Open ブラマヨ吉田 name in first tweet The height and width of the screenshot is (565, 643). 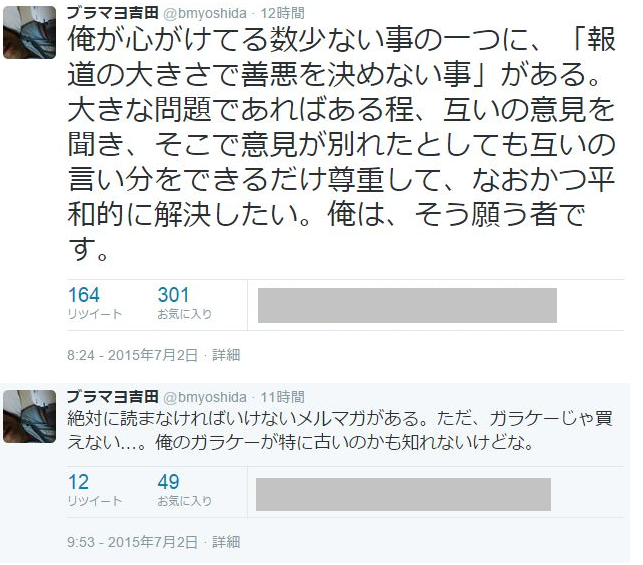pos(113,13)
